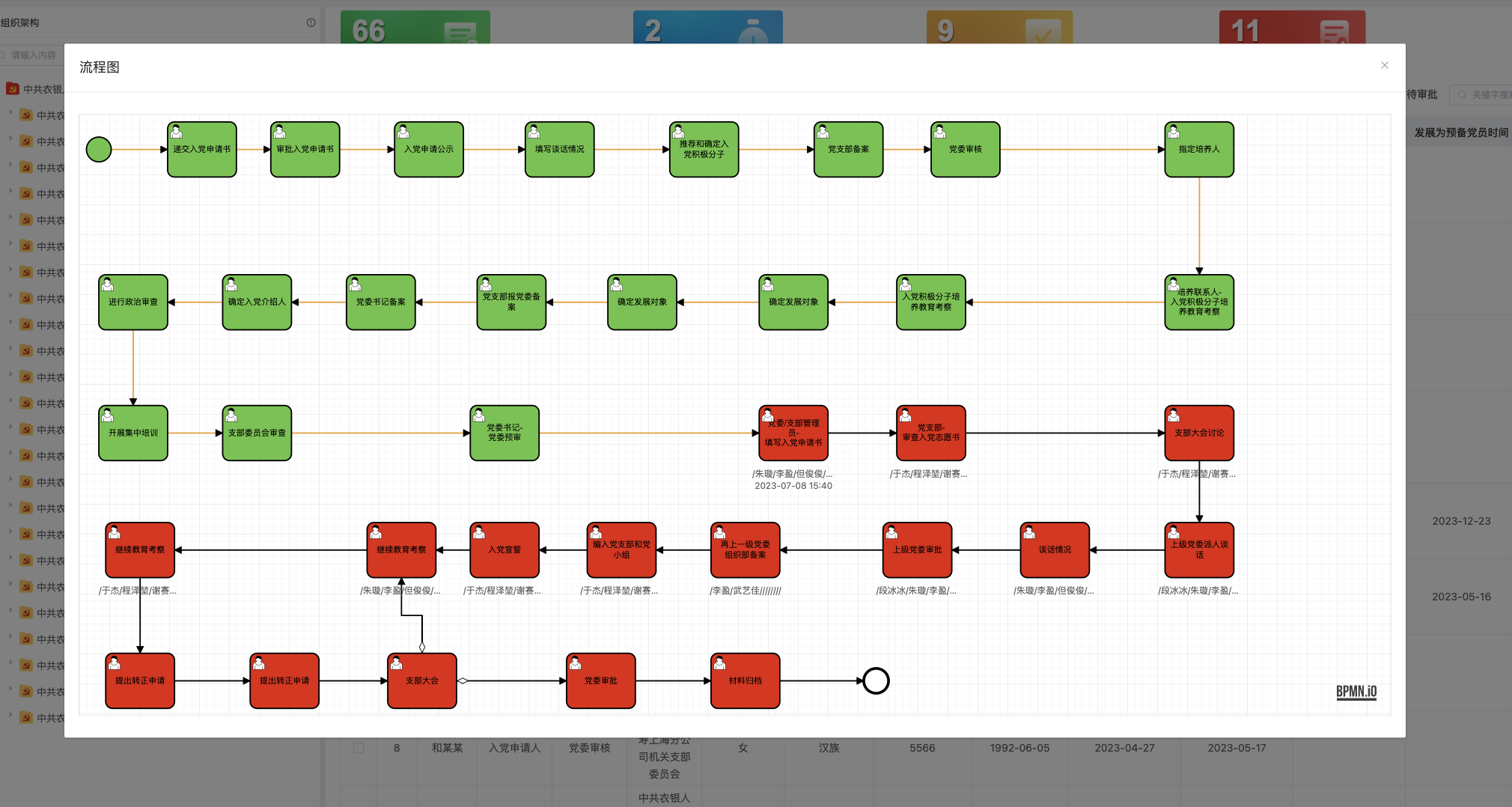Viewport: 1512px width, 807px height.
Task: Click the date 1992-06-05 in row 8
Action: coord(1019,748)
